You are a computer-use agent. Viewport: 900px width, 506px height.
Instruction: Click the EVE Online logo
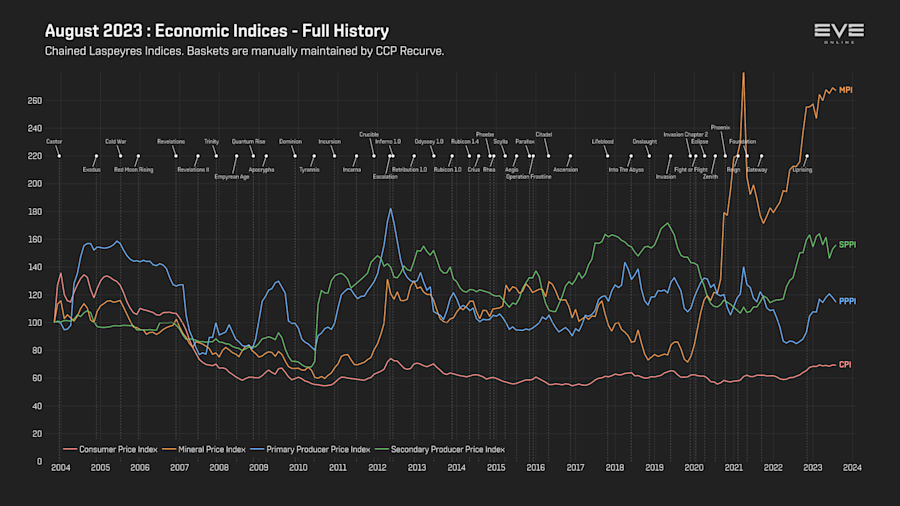[x=839, y=33]
